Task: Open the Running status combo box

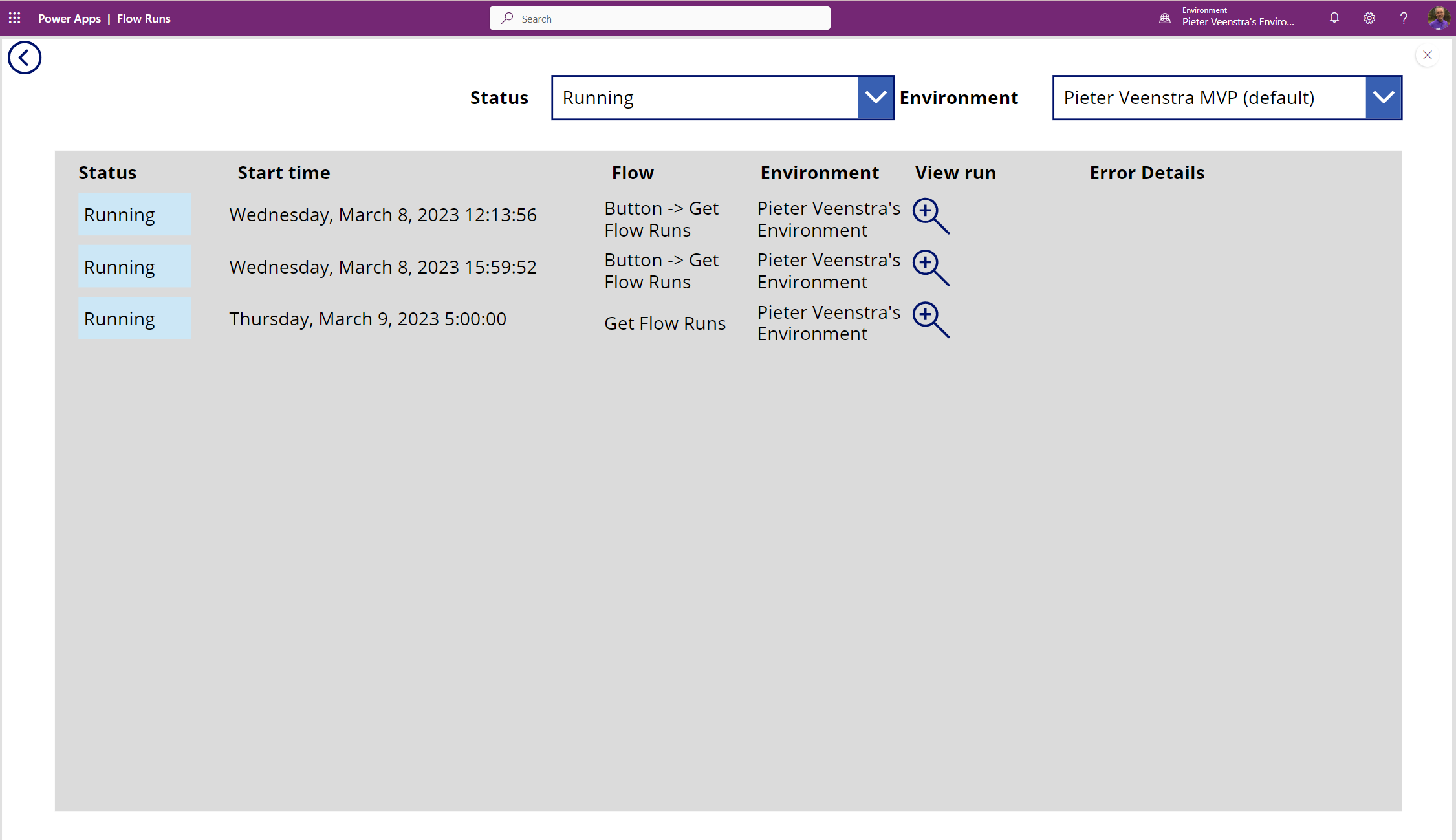Action: click(704, 98)
